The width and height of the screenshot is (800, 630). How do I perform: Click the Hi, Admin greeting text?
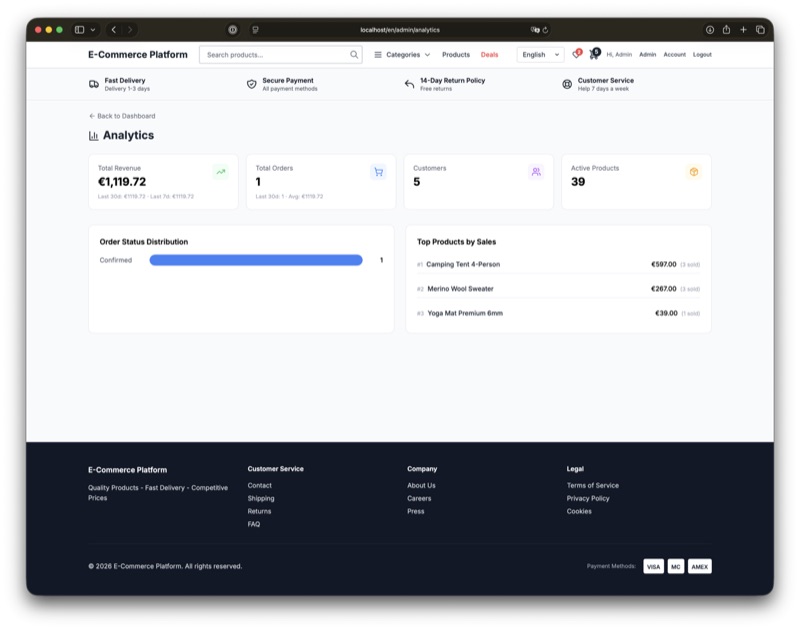pos(619,54)
